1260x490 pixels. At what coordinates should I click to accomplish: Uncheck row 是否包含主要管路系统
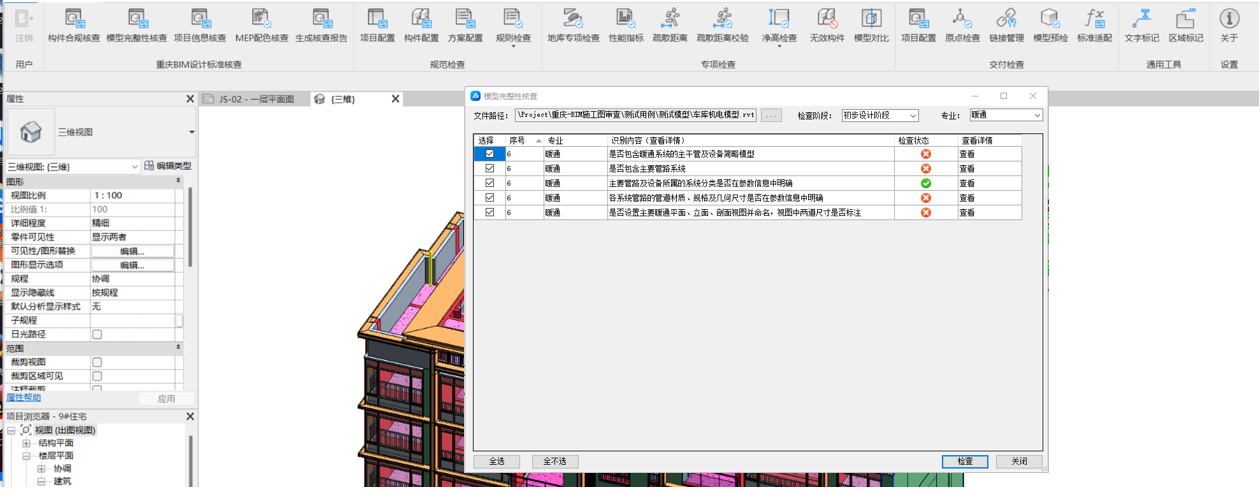coord(489,169)
